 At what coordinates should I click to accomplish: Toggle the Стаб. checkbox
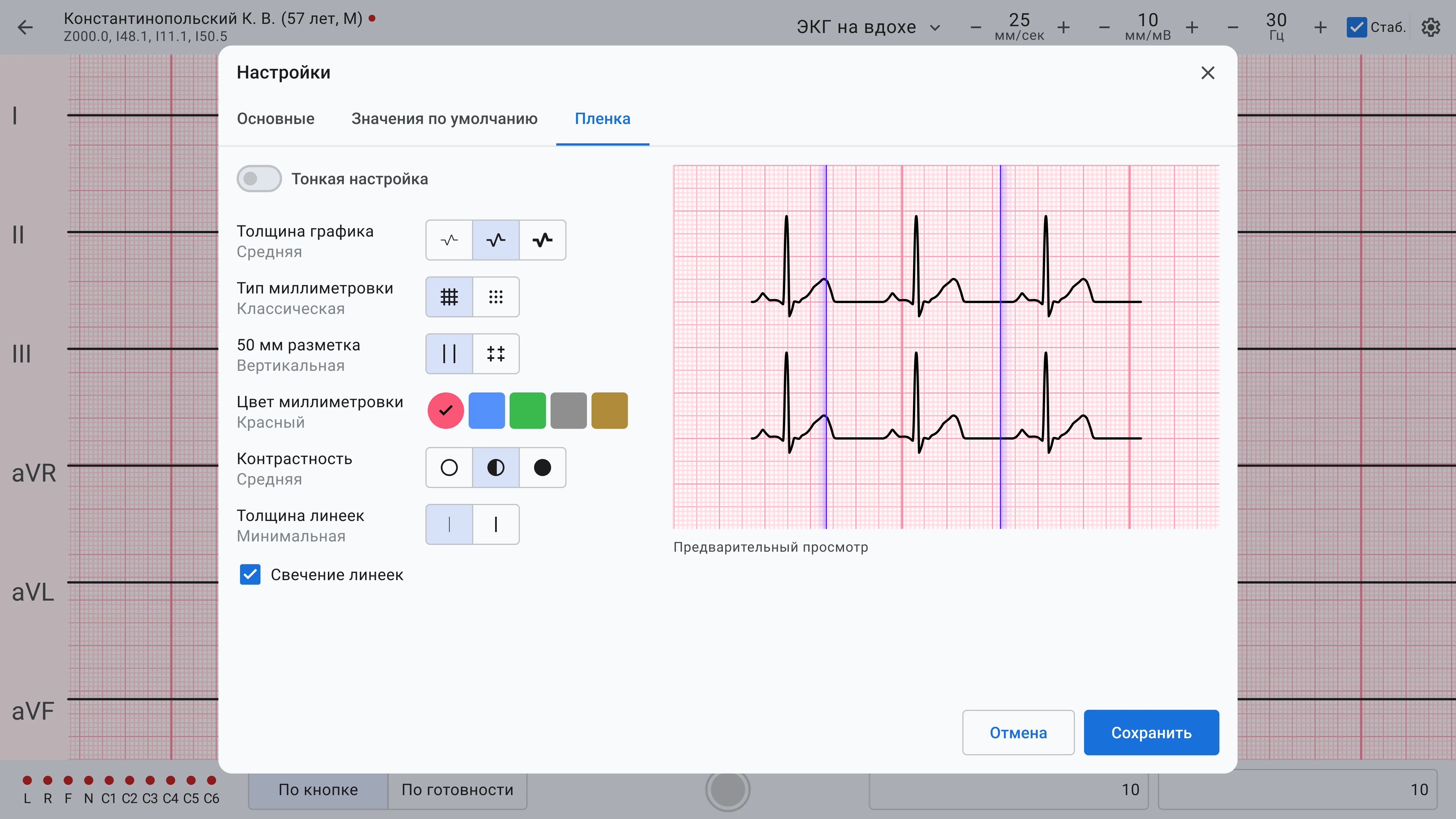[x=1356, y=27]
